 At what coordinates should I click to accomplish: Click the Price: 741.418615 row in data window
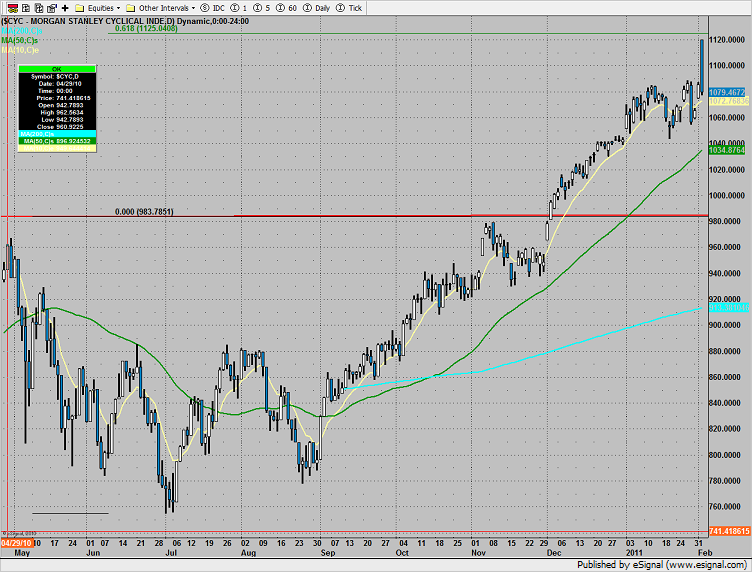point(57,98)
